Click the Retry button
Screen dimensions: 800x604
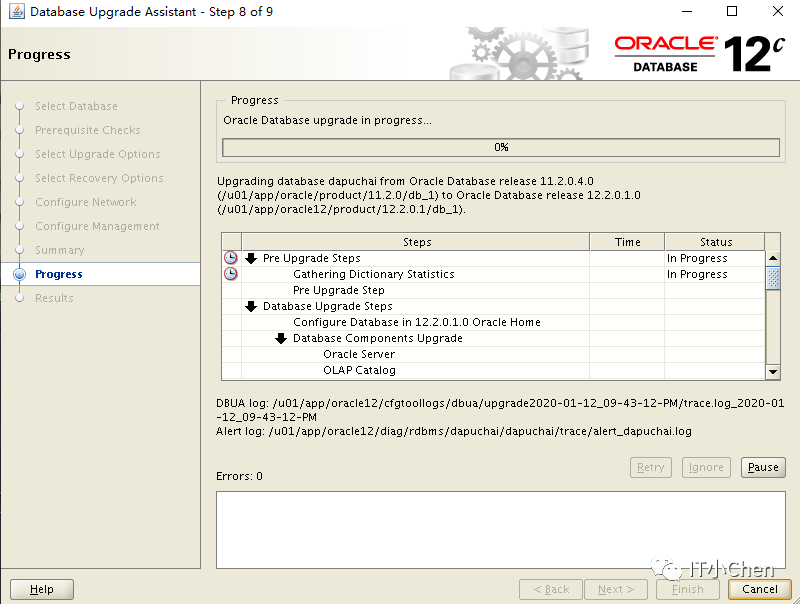(651, 467)
